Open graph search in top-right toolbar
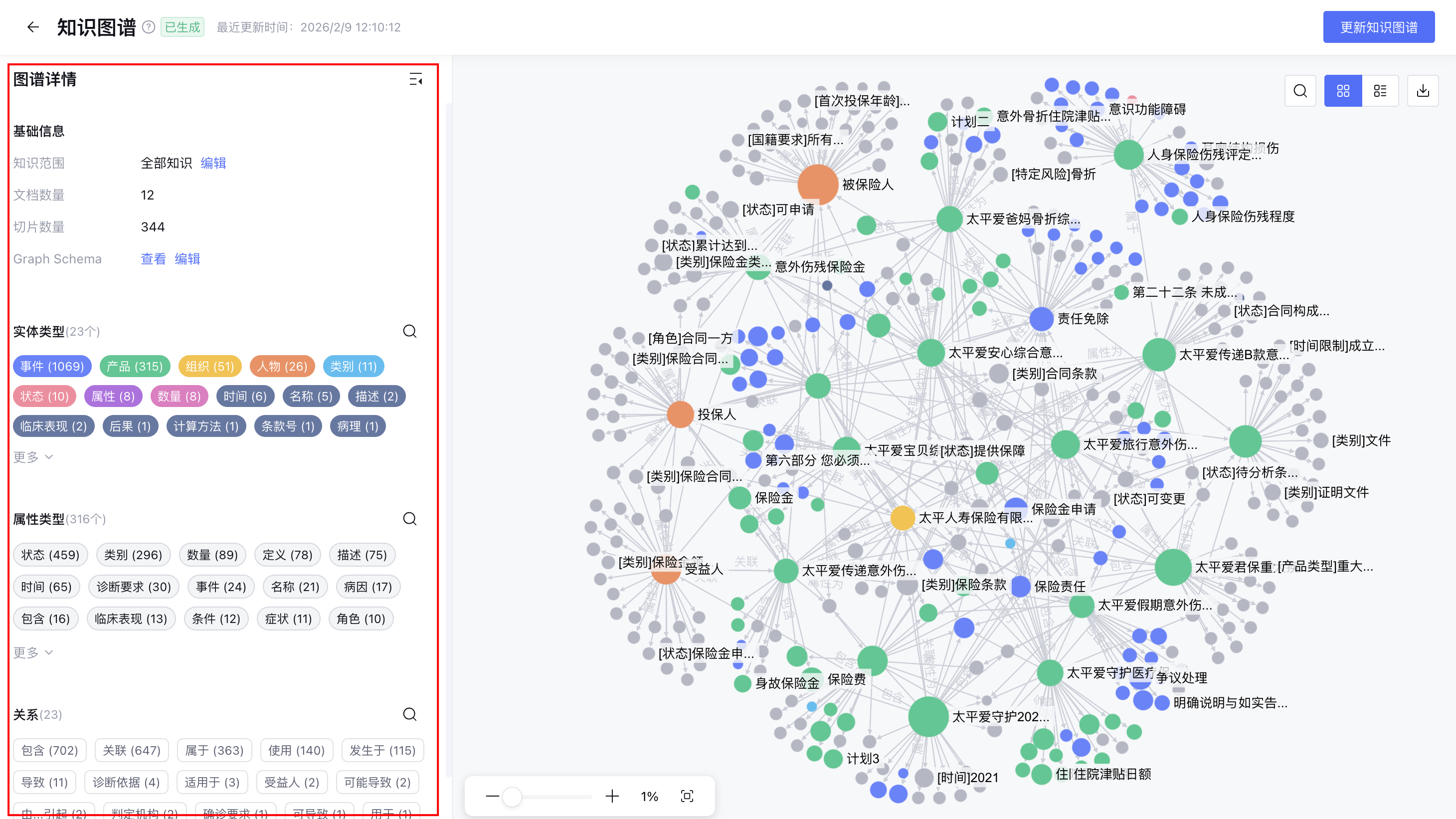 1300,91
